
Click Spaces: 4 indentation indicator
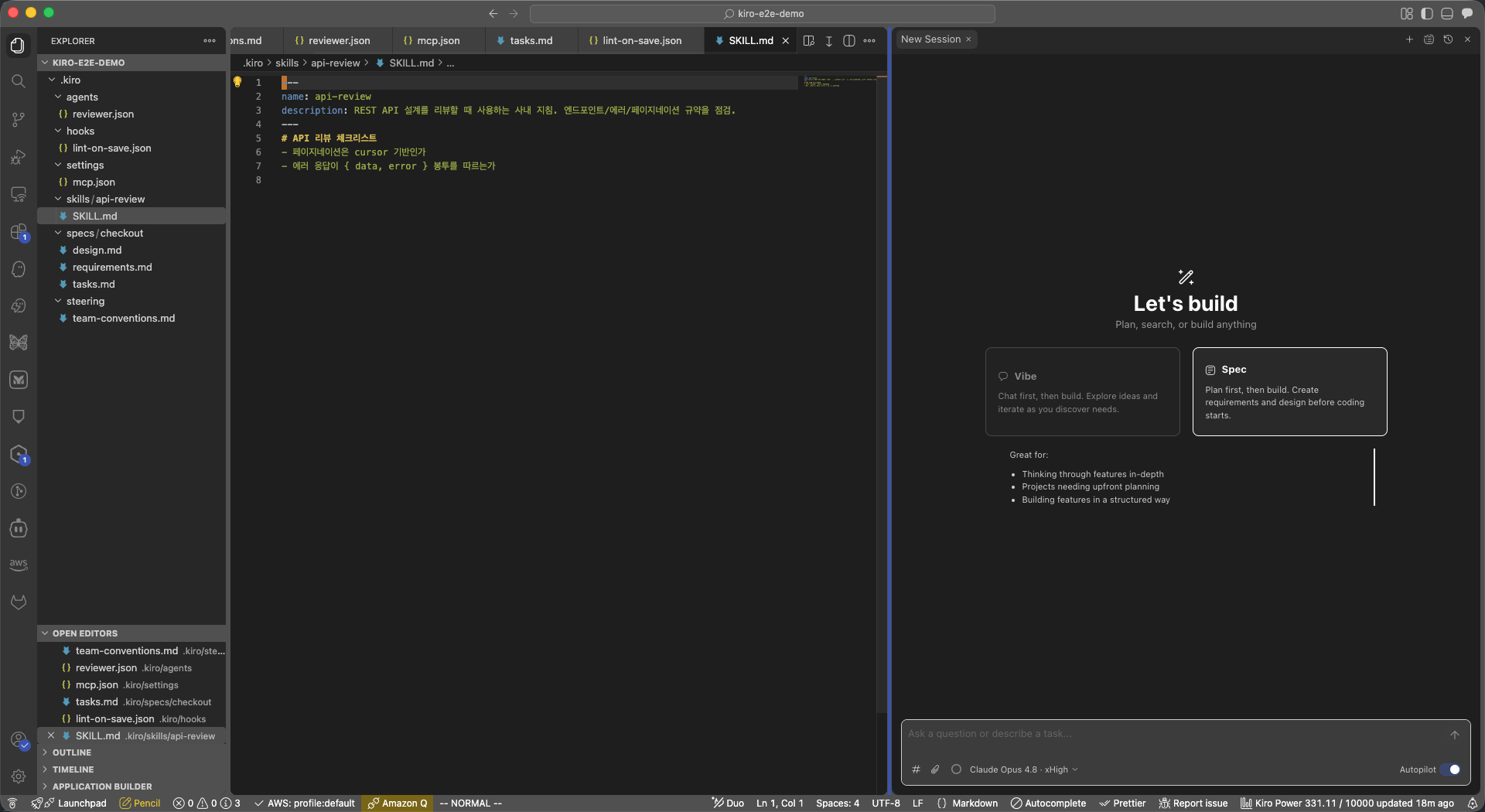[838, 803]
